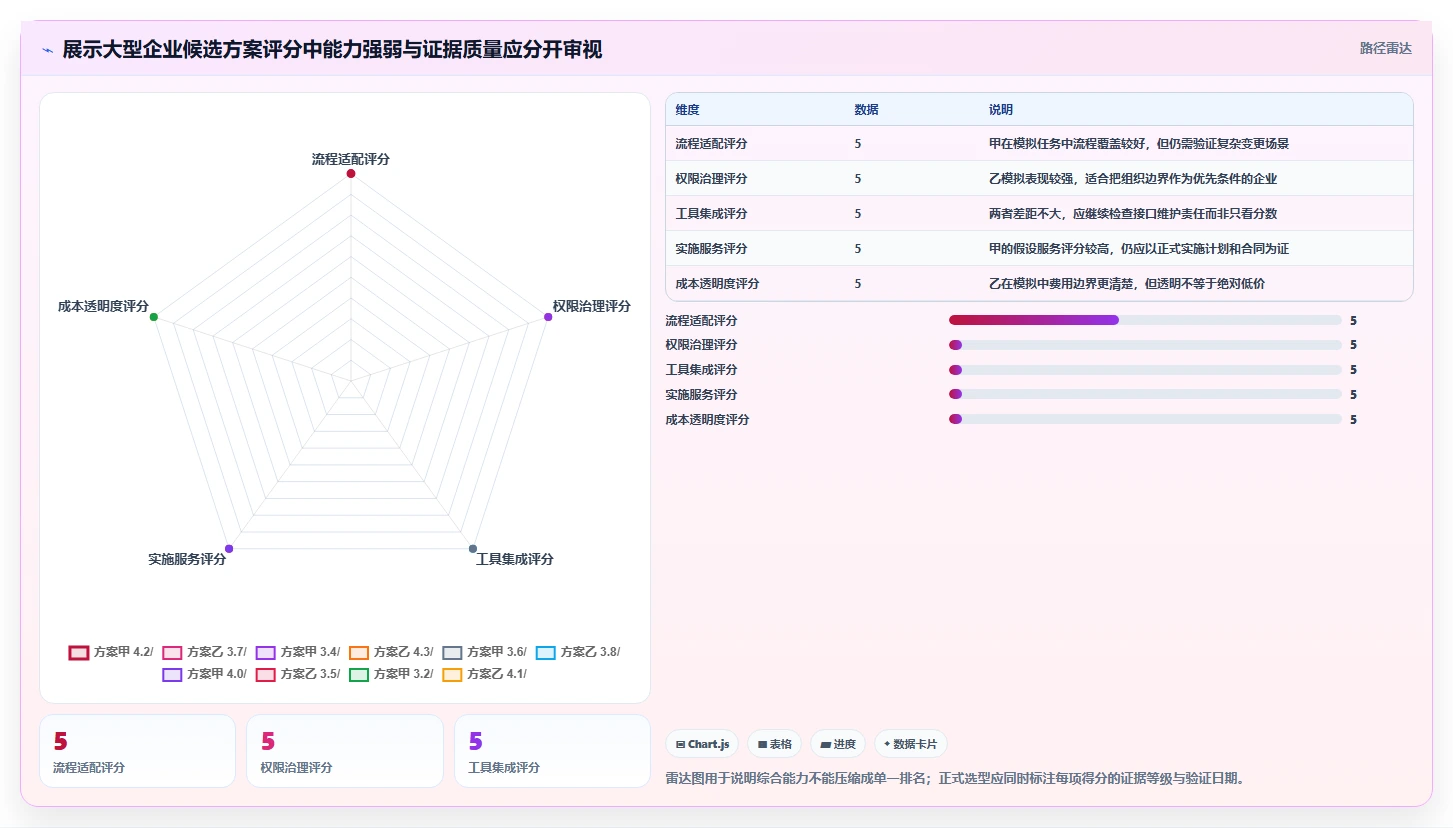Toggle the 方案乙 3.8/ legend series
Image resolution: width=1453 pixels, height=828 pixels.
click(x=578, y=652)
